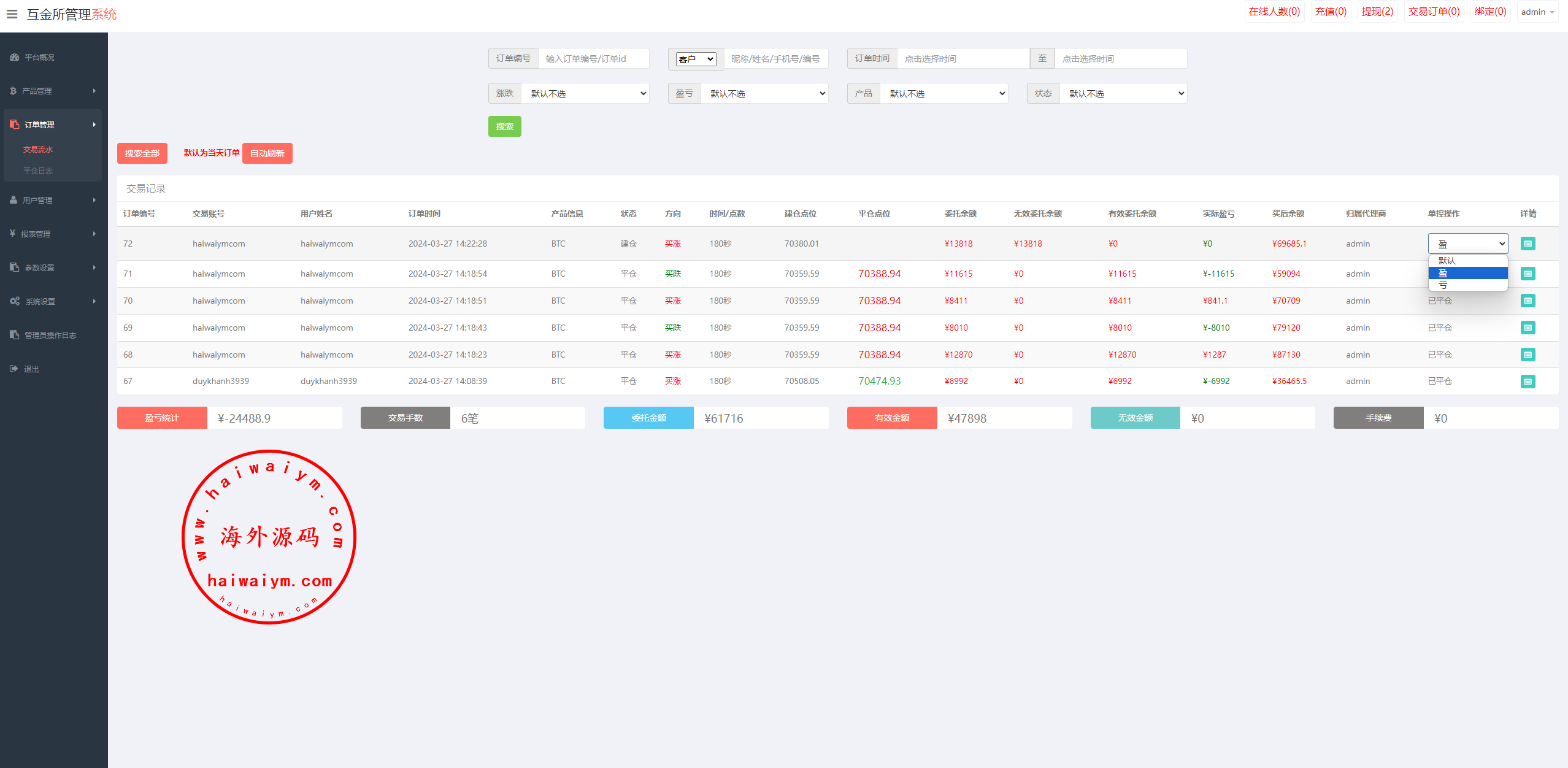Screen dimensions: 1568x768
Task: Click the 自动刷新 button
Action: 267,153
